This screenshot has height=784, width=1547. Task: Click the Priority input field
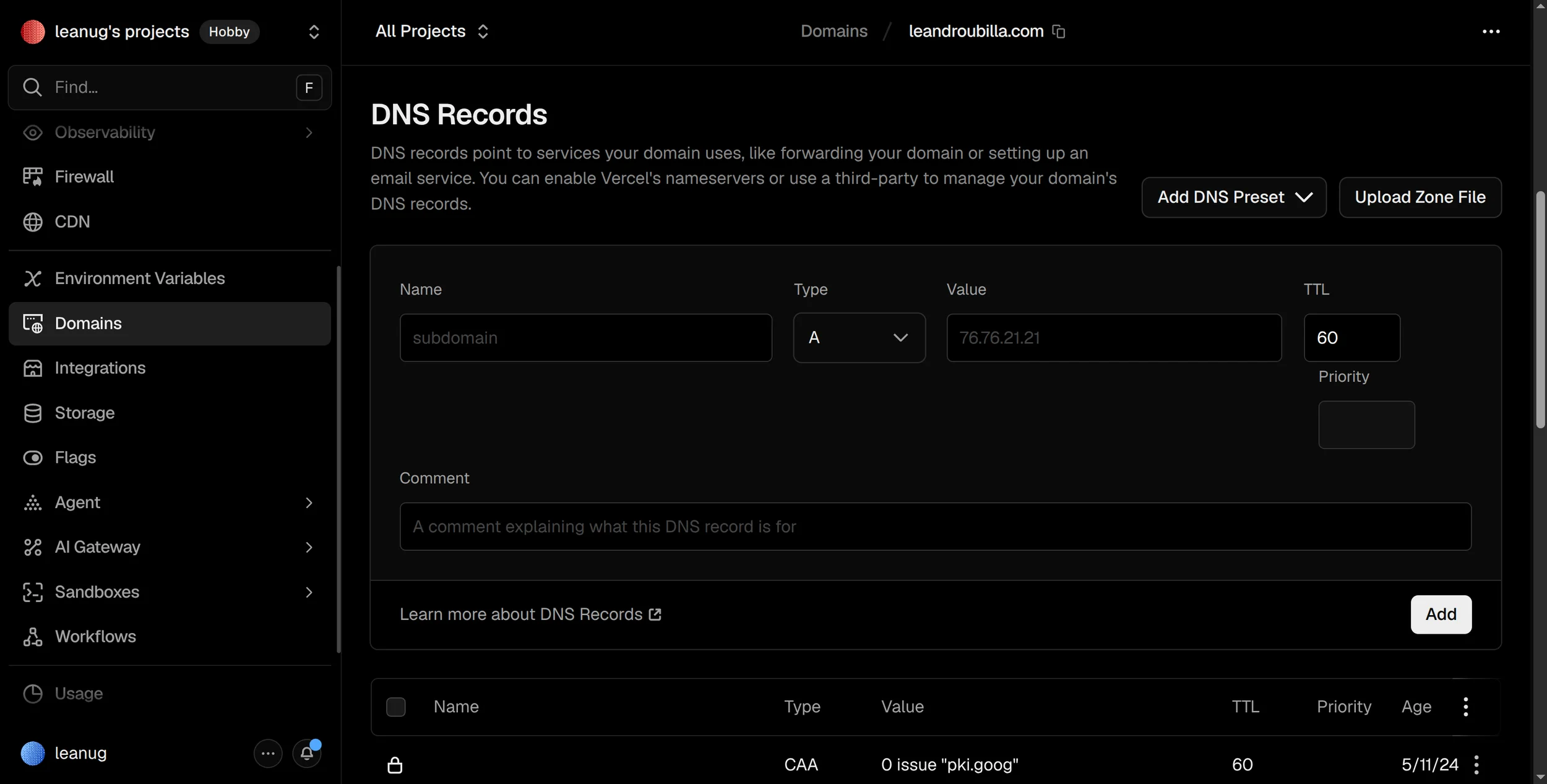point(1366,425)
